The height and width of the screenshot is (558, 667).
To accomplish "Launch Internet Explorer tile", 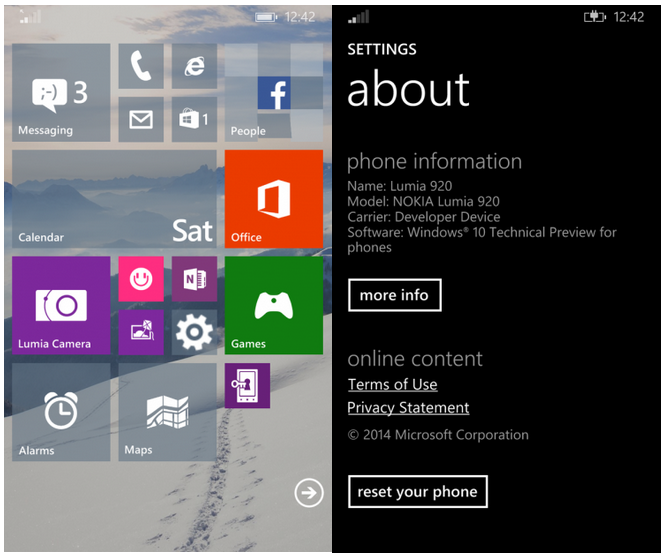I will coord(194,66).
